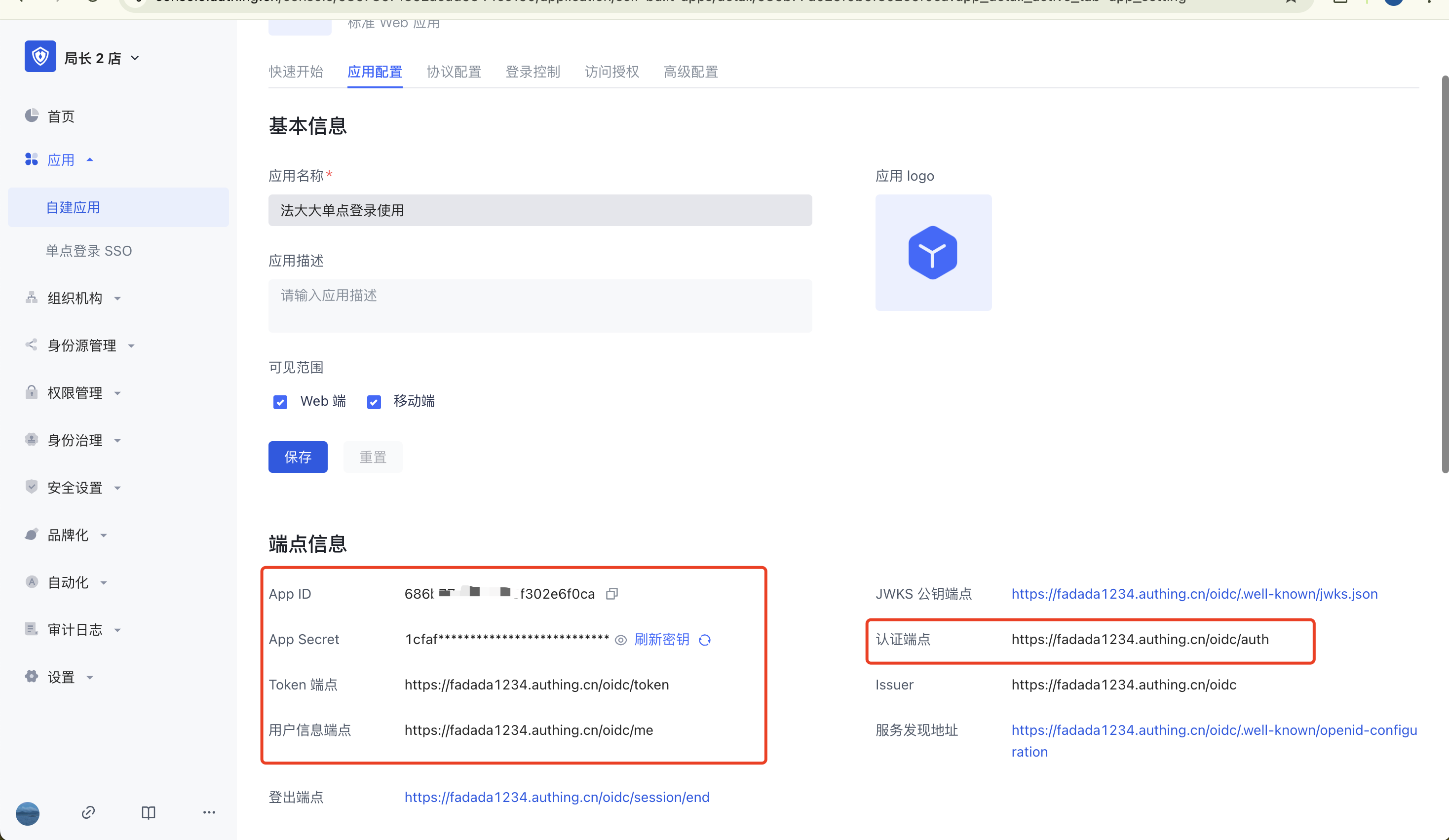Click the 应用名称 input field
1449x840 pixels.
click(540, 210)
